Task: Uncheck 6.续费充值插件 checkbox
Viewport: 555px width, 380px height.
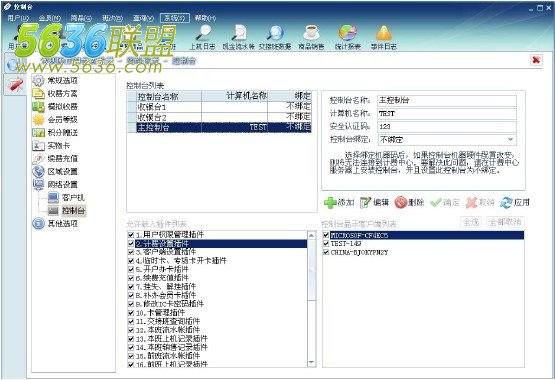Action: (x=131, y=278)
